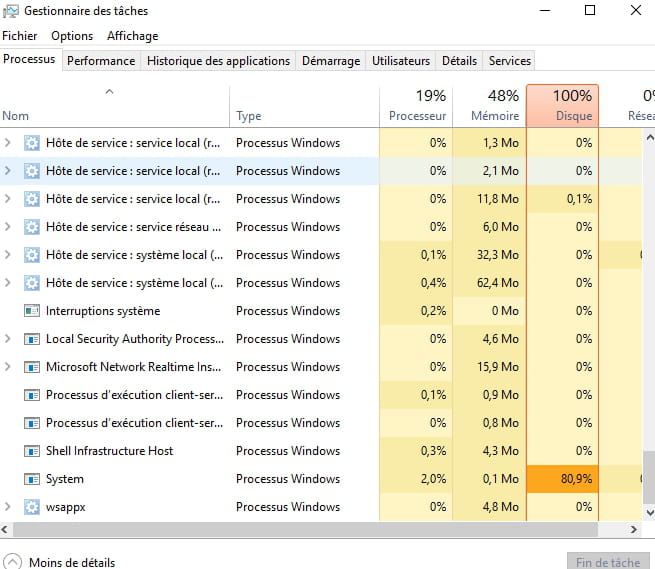
Task: Switch to the Démarrage tab
Action: [x=330, y=61]
